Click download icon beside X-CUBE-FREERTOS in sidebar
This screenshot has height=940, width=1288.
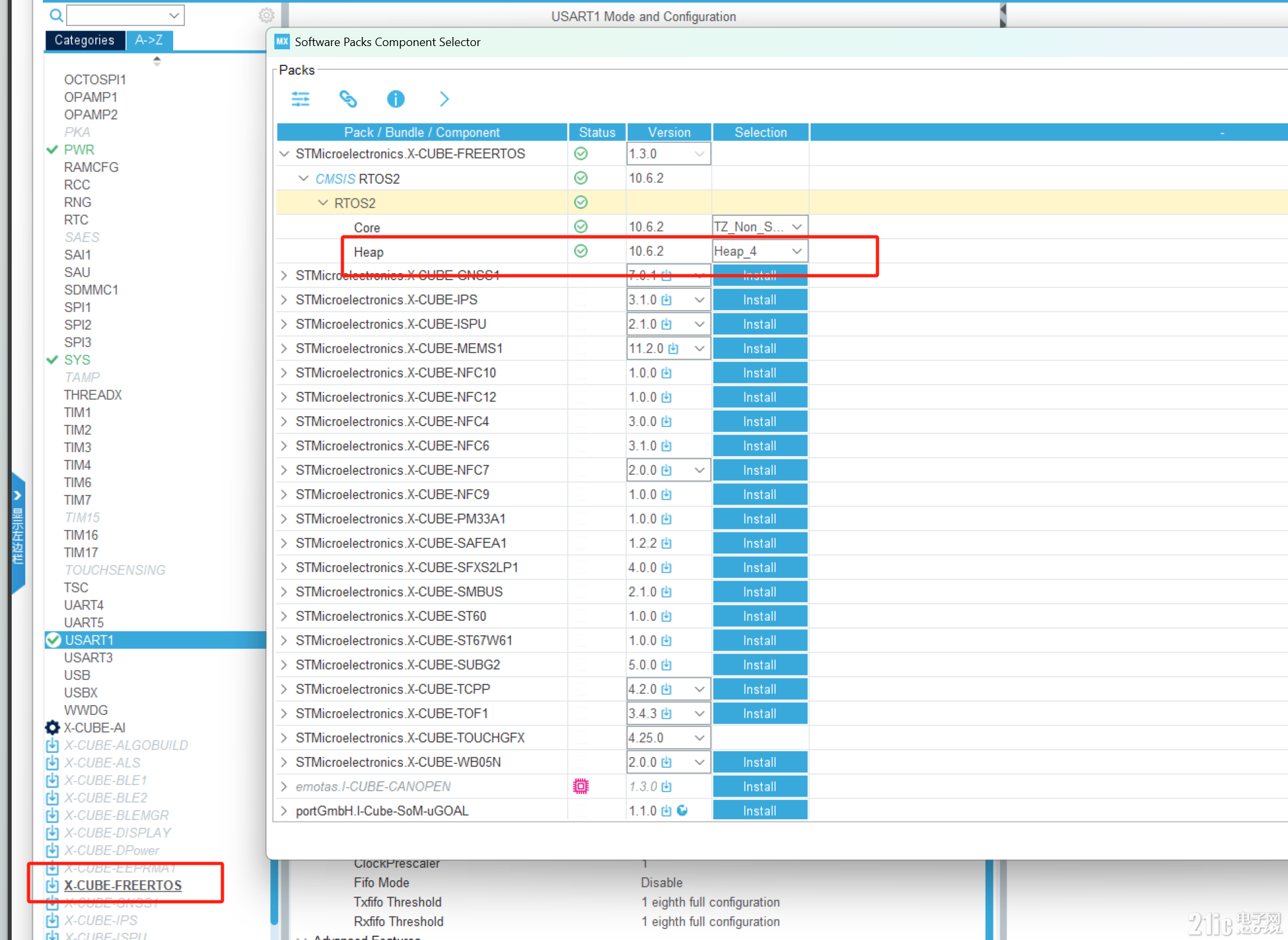(x=53, y=886)
